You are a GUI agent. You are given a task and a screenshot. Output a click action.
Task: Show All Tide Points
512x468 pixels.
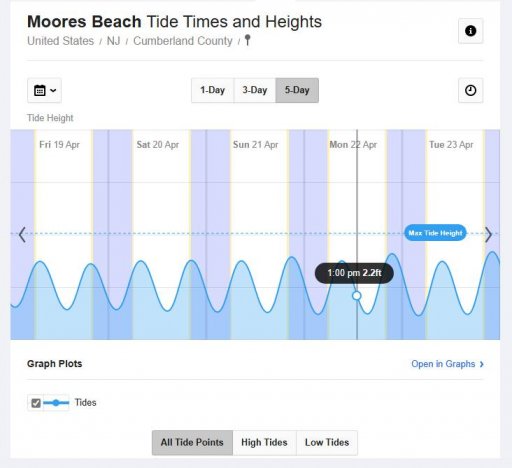click(192, 443)
